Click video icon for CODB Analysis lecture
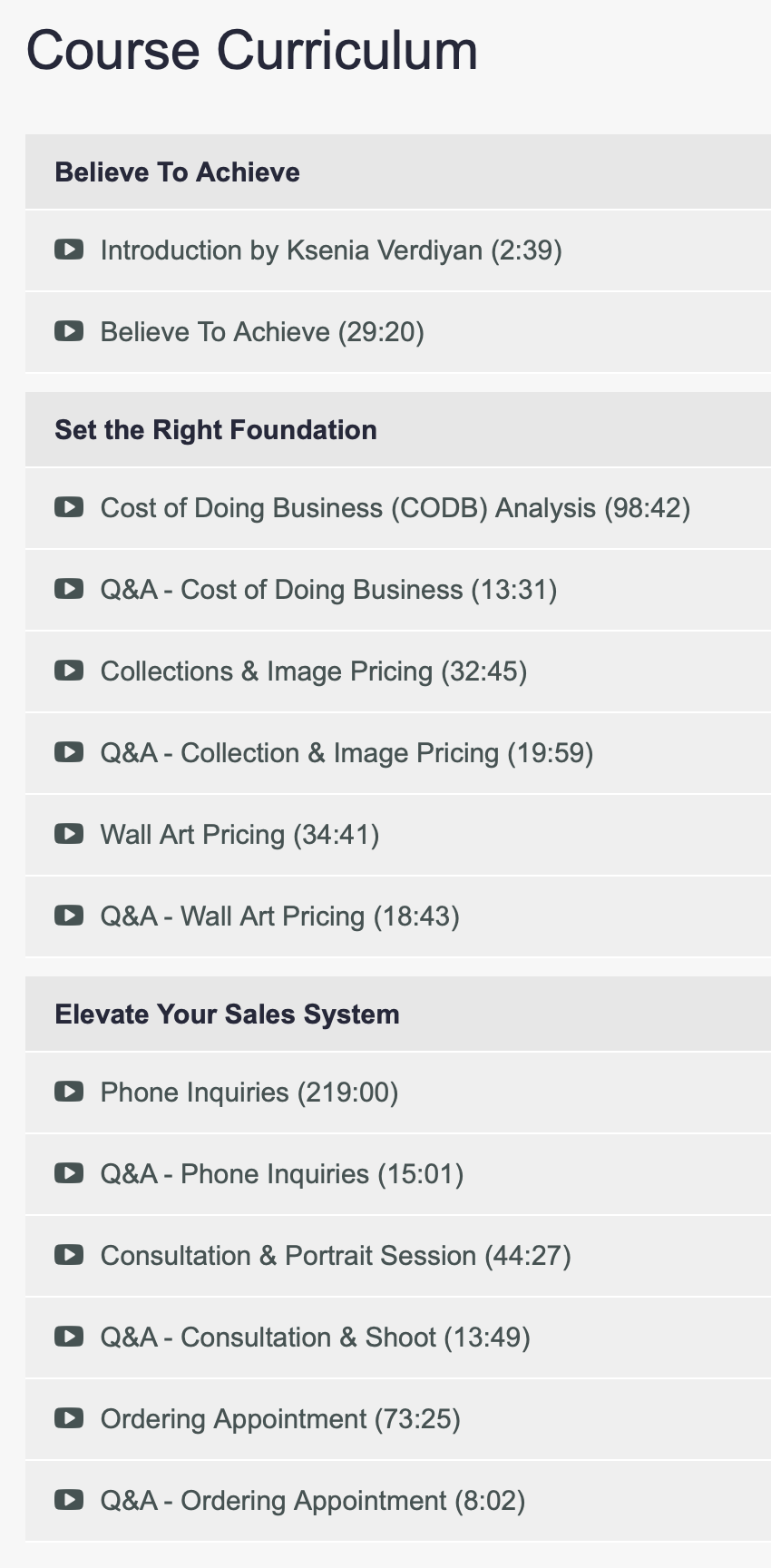The width and height of the screenshot is (771, 1568). (69, 506)
